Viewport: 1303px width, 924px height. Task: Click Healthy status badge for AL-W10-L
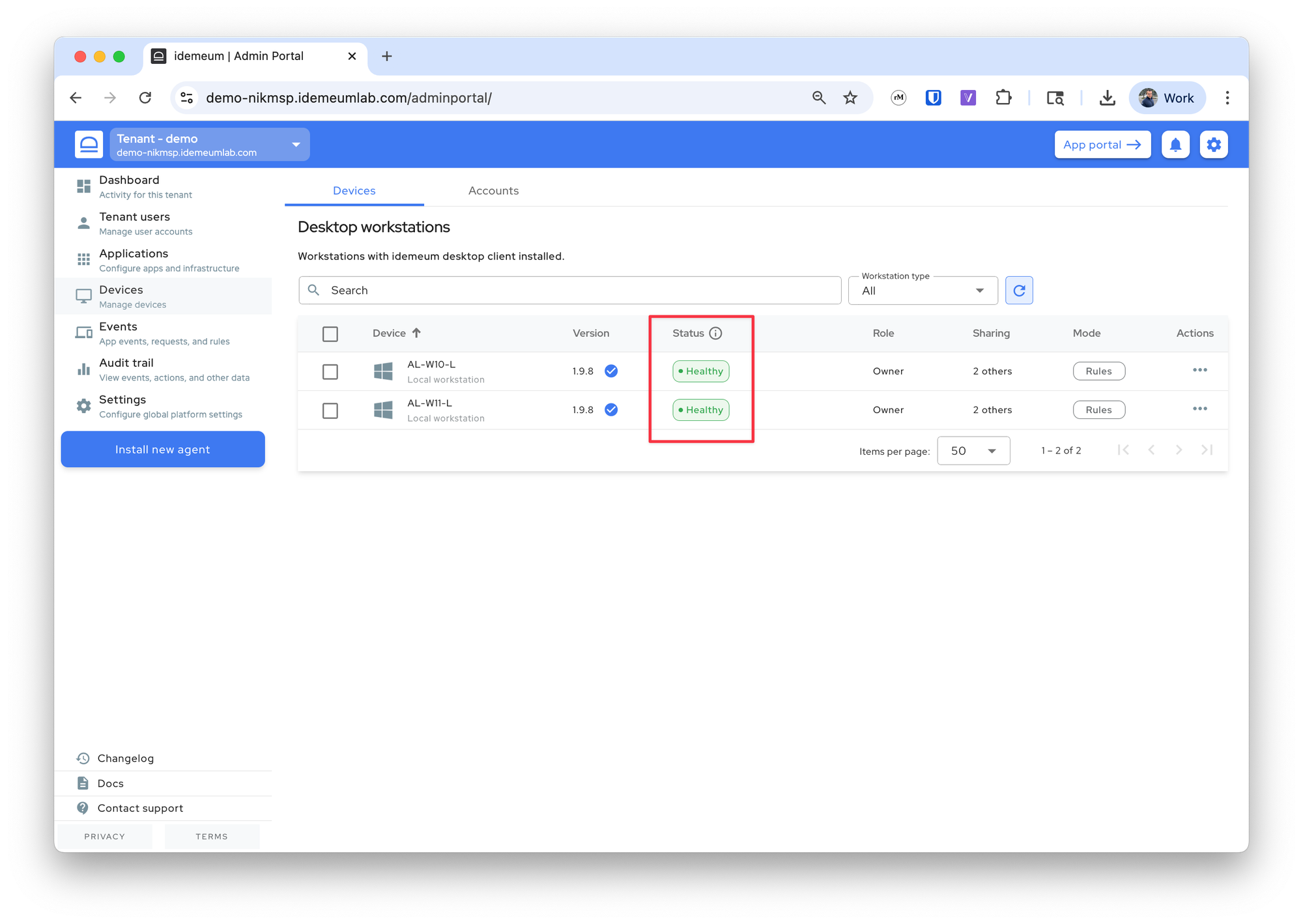[x=700, y=371]
